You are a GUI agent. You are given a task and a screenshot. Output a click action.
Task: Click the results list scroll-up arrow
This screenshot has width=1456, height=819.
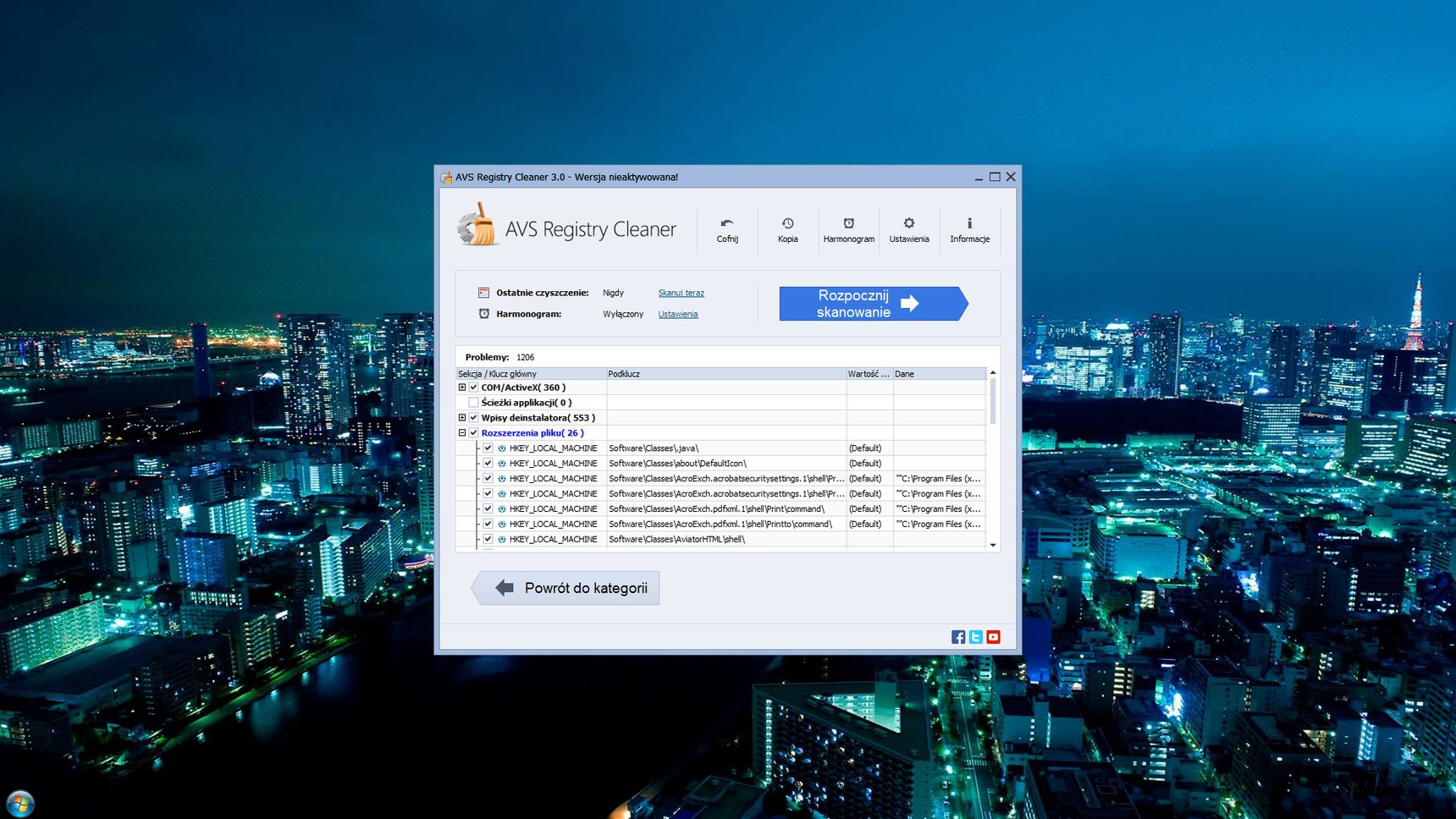tap(993, 373)
